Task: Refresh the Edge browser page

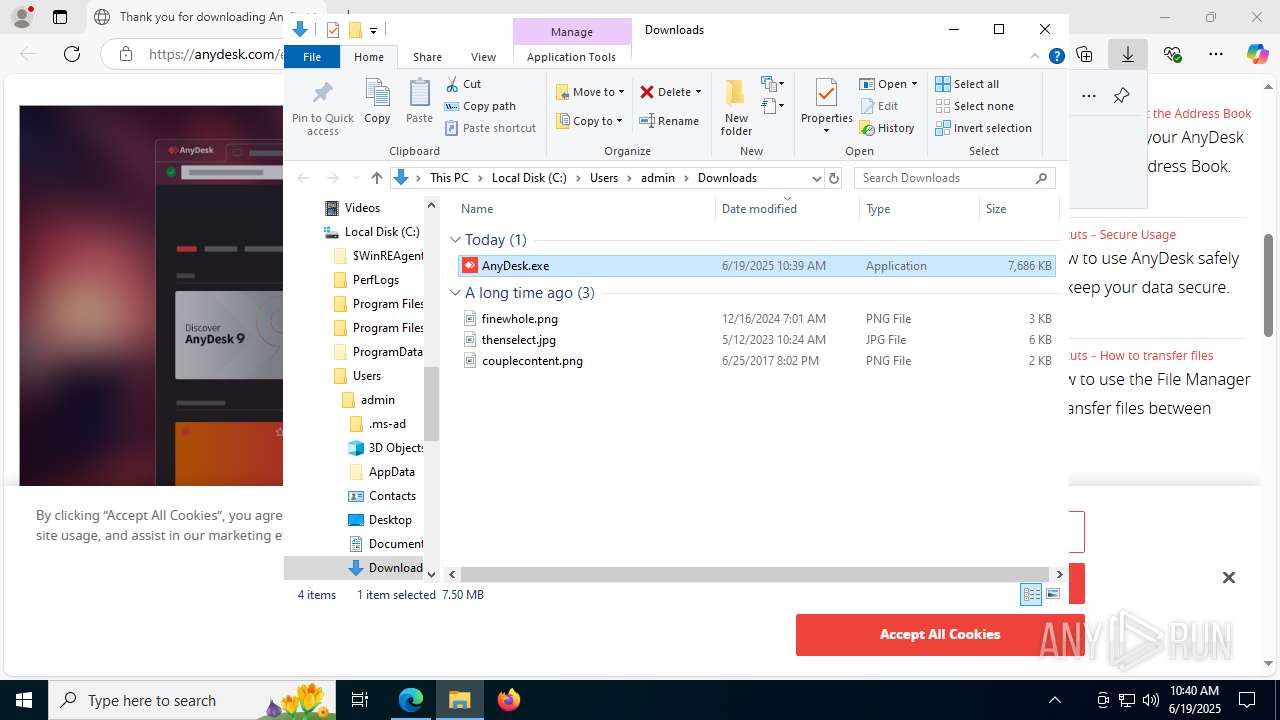Action: click(x=71, y=54)
